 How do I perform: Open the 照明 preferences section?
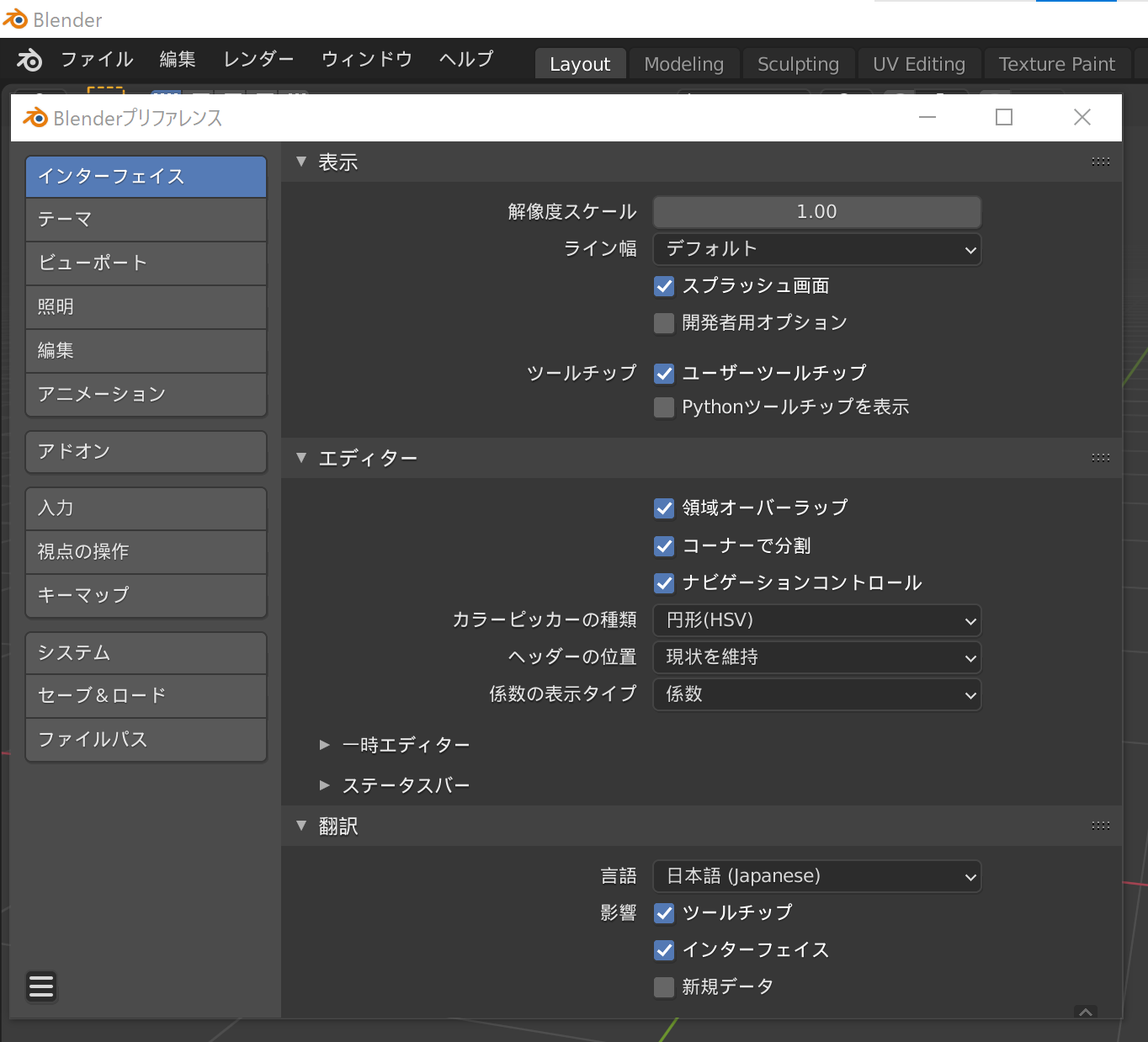click(x=146, y=307)
